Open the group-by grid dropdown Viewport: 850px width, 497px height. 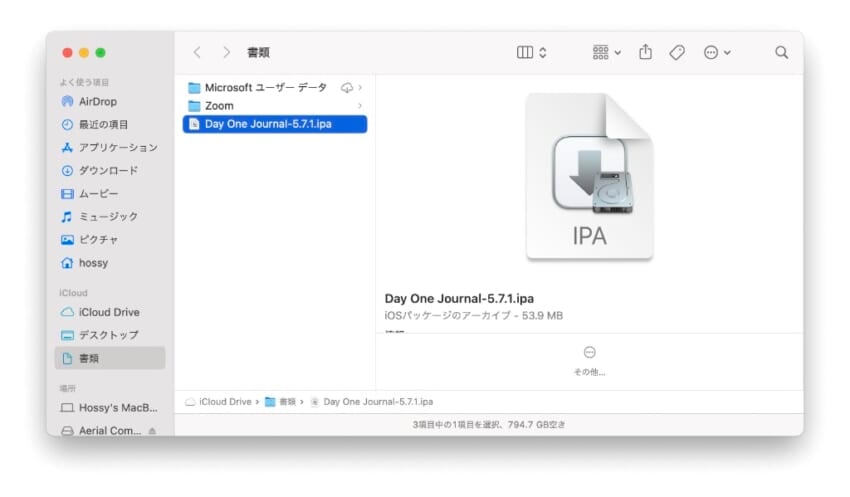point(606,52)
